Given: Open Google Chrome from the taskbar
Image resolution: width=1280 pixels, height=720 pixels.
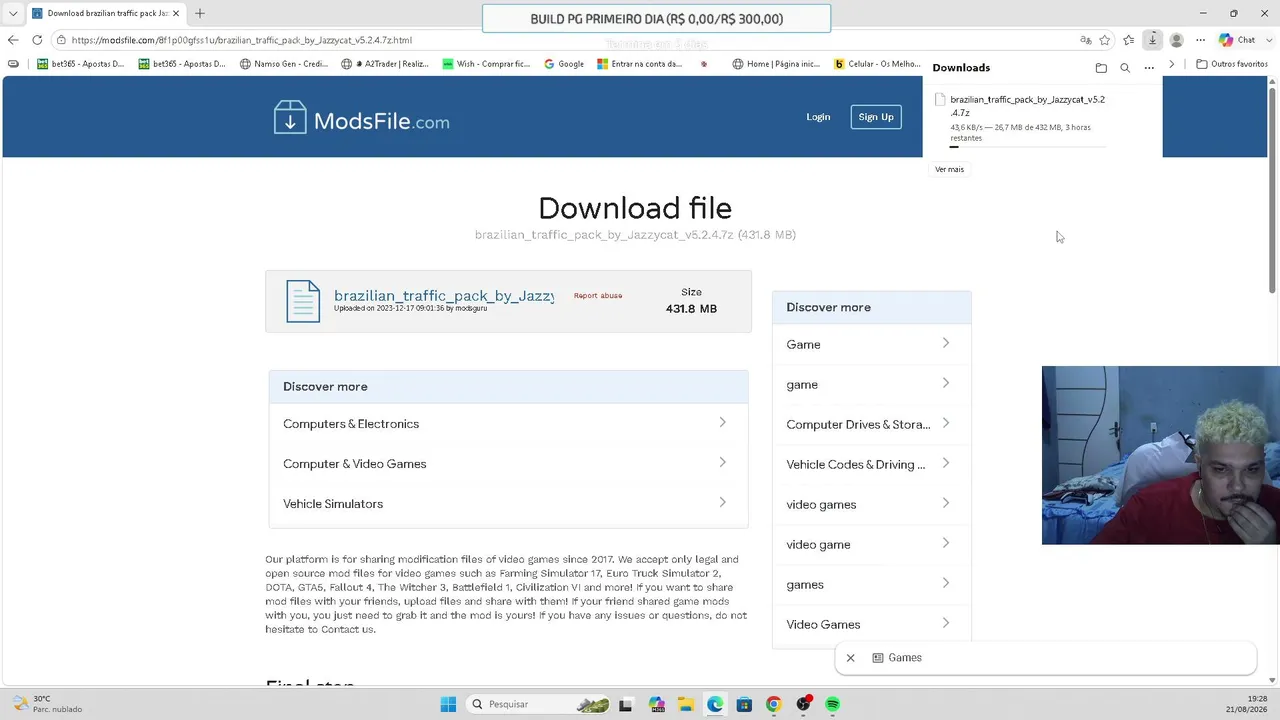Looking at the screenshot, I should (774, 705).
